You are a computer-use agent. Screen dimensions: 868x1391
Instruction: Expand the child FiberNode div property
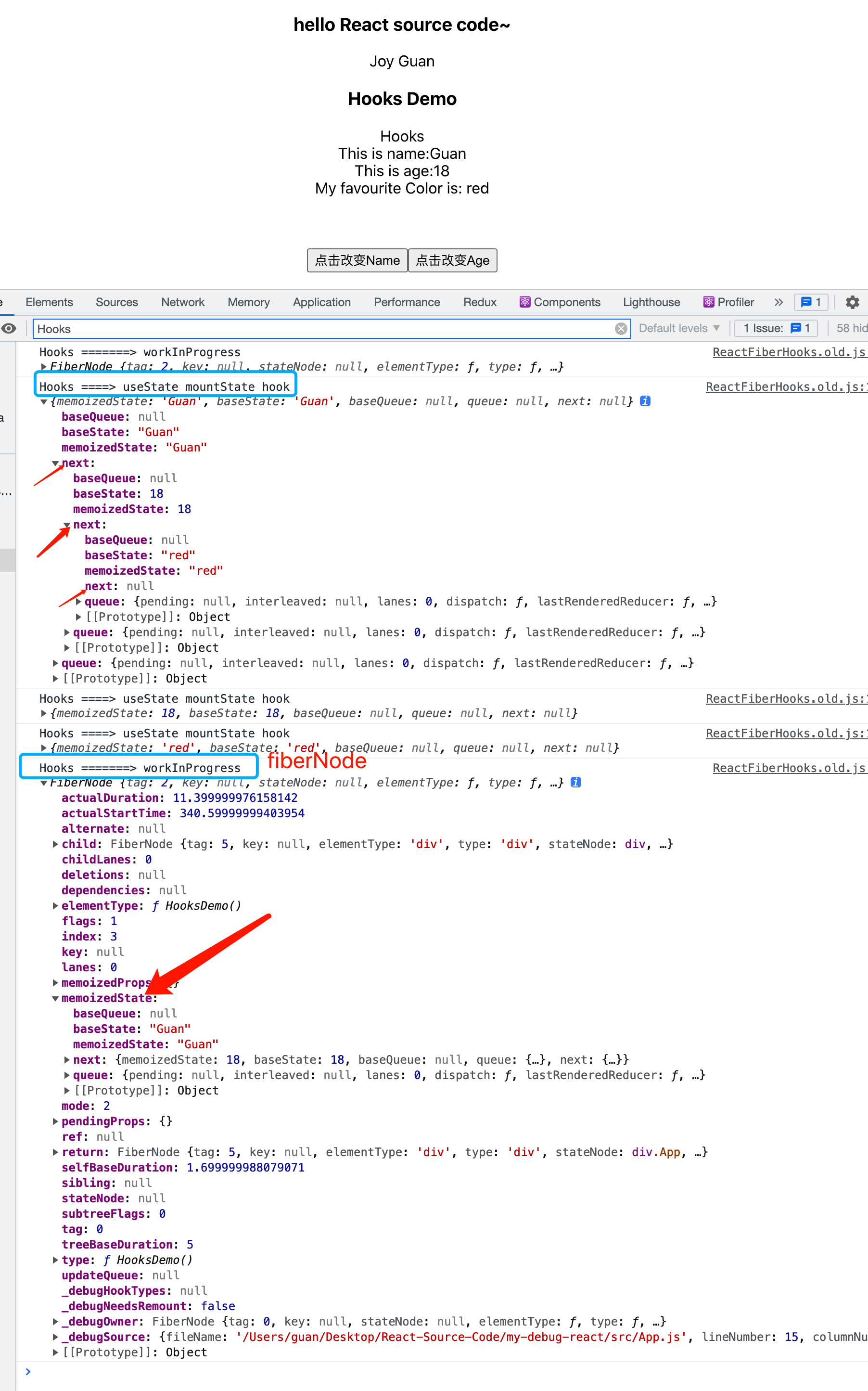click(x=55, y=844)
